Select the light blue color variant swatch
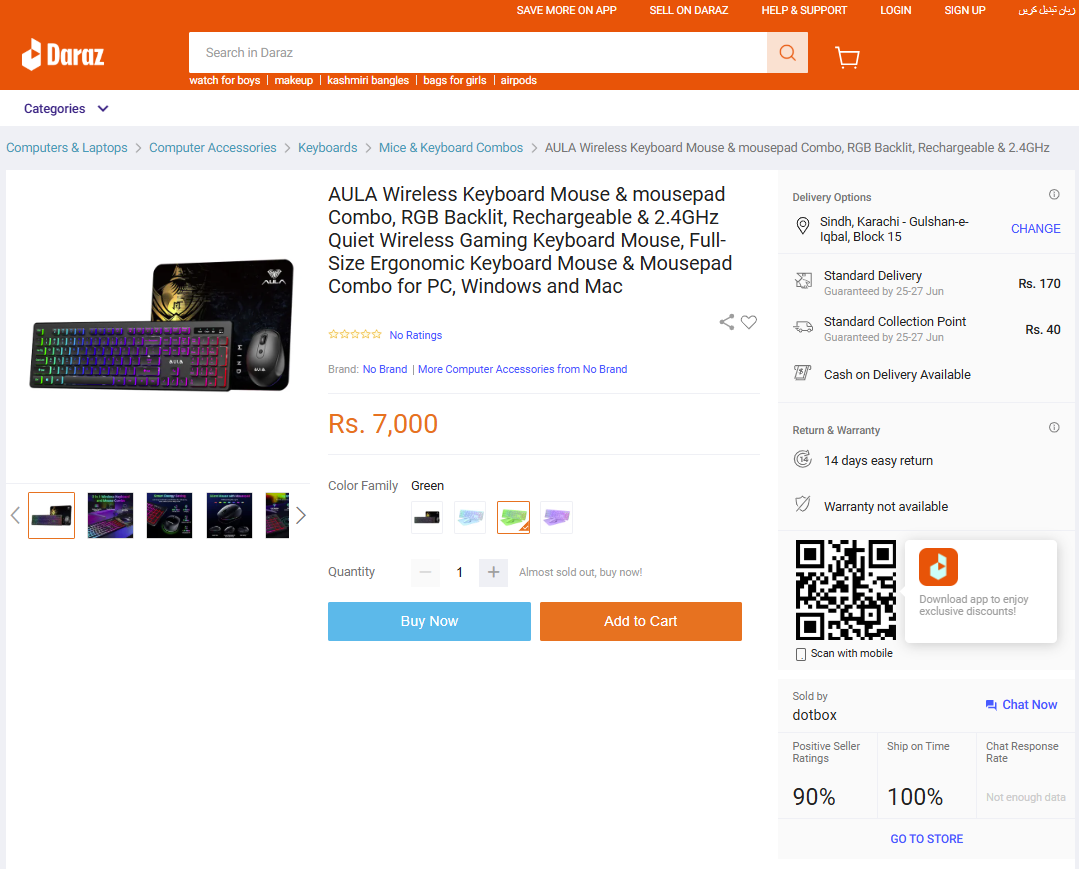1079x869 pixels. (471, 517)
